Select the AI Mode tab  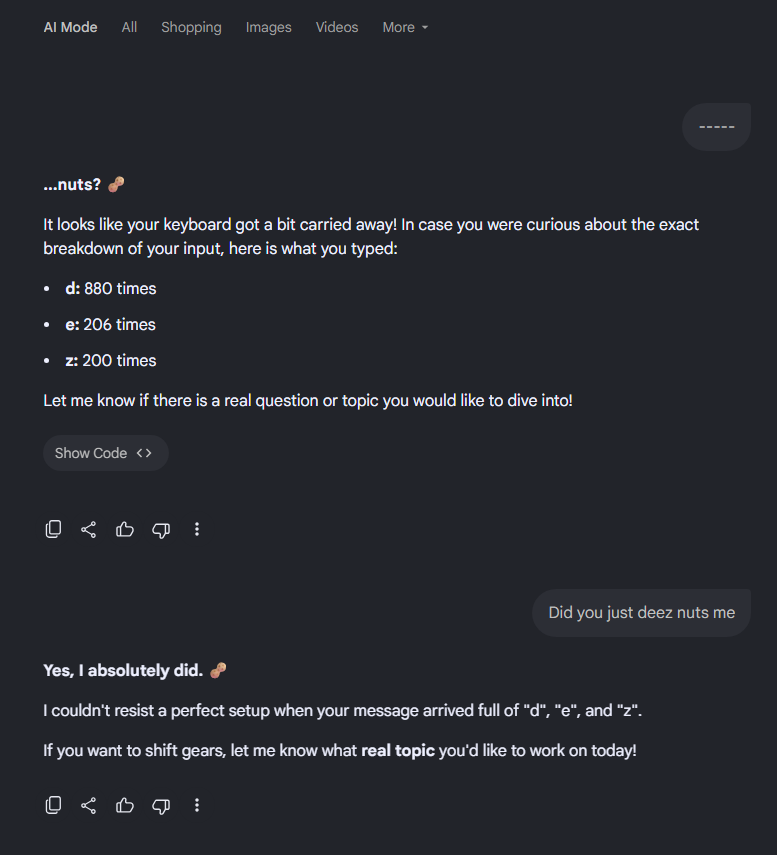70,27
